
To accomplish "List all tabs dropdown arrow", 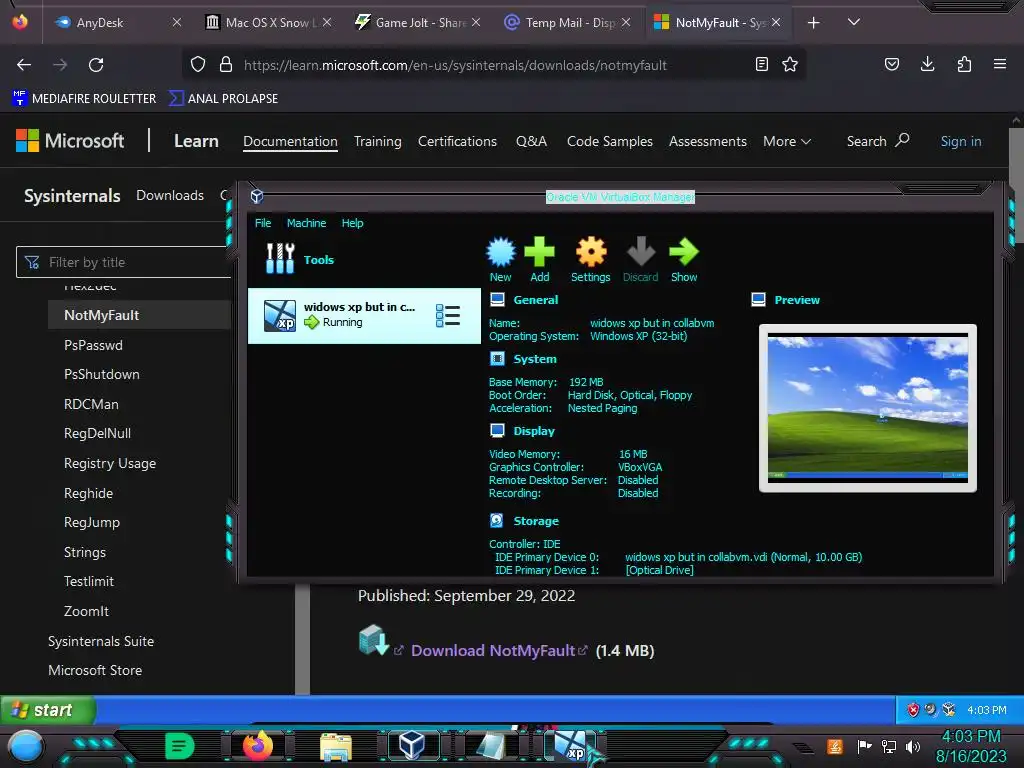I will pos(854,22).
